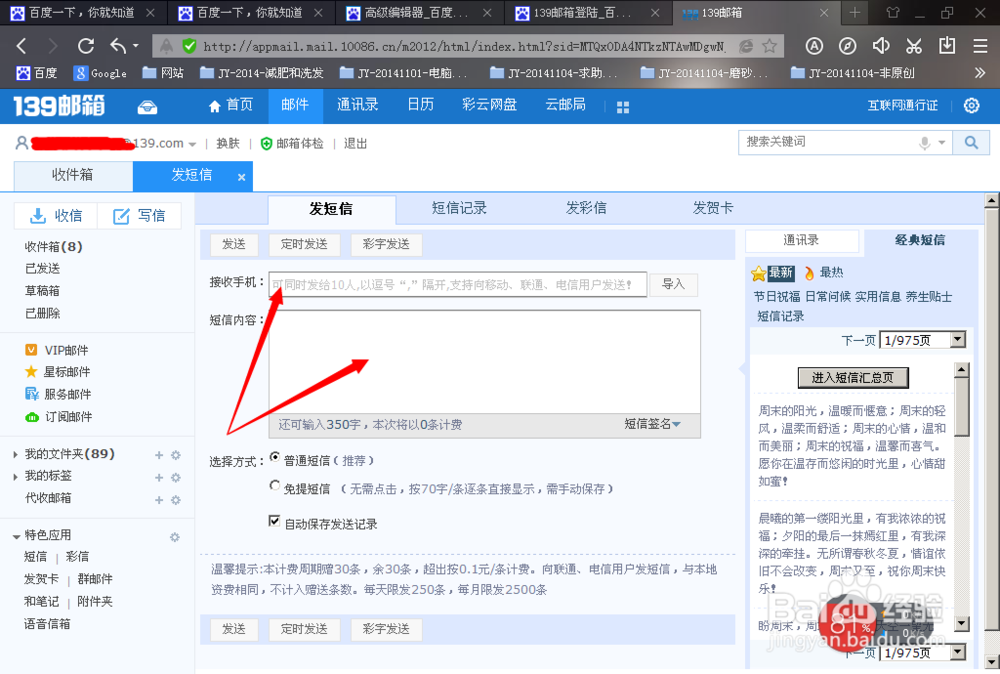1000x674 pixels.
Task: Click down arrow of the SMS list scrollbar
Action: click(x=961, y=623)
